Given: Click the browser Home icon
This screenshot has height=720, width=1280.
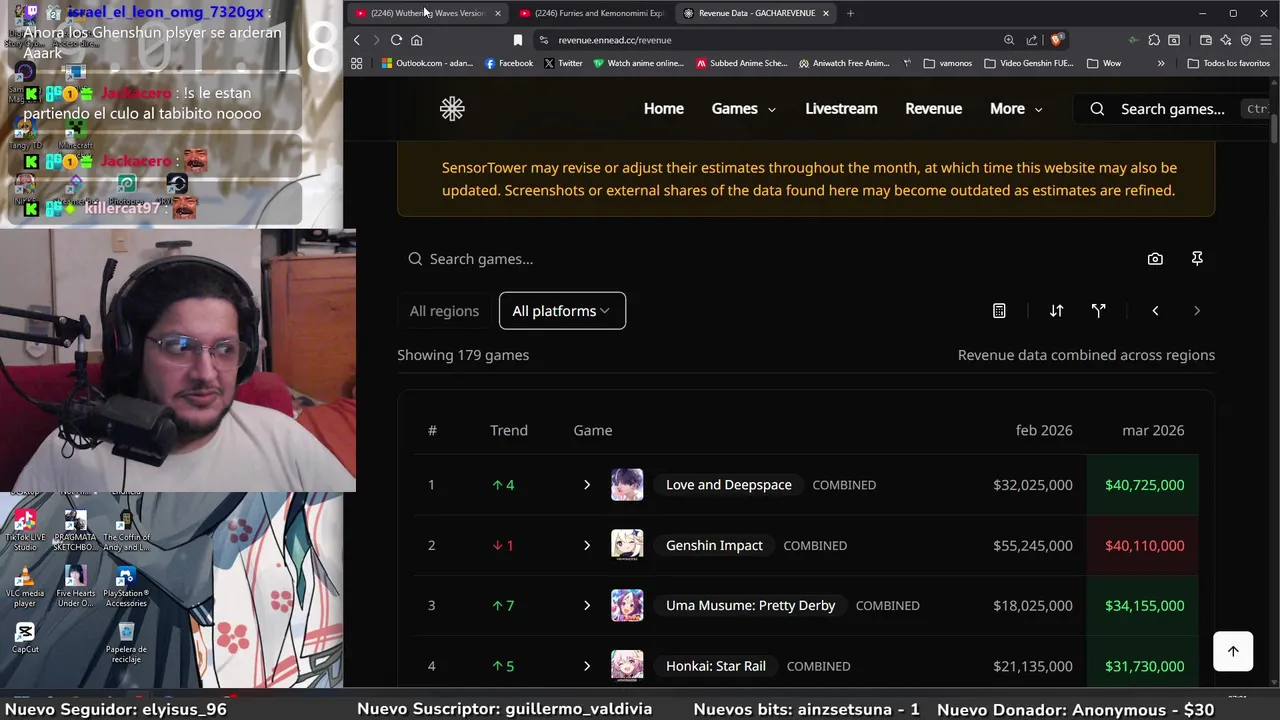Looking at the screenshot, I should point(417,40).
